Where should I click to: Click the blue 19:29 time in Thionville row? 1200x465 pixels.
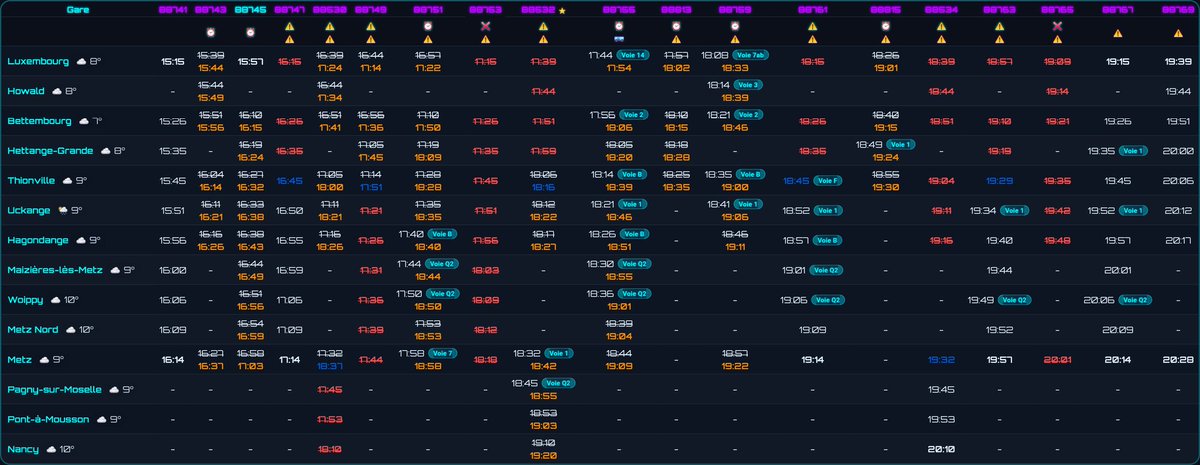[999, 181]
